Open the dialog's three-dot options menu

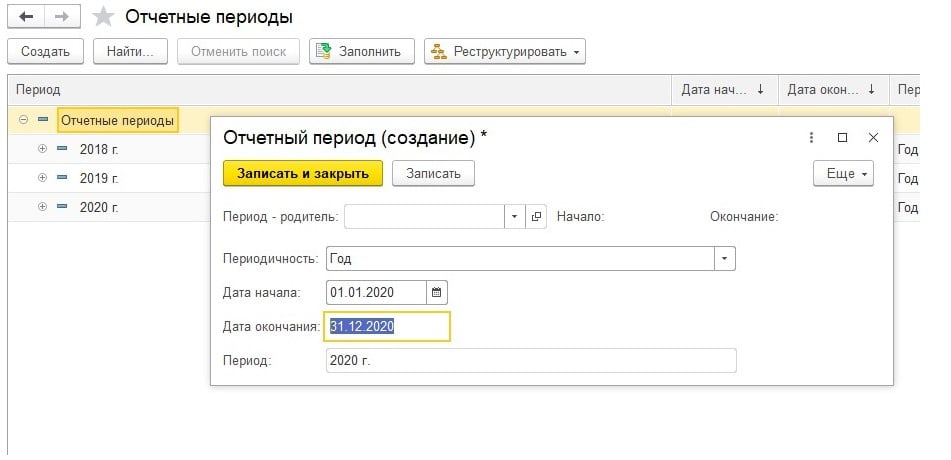pos(811,137)
